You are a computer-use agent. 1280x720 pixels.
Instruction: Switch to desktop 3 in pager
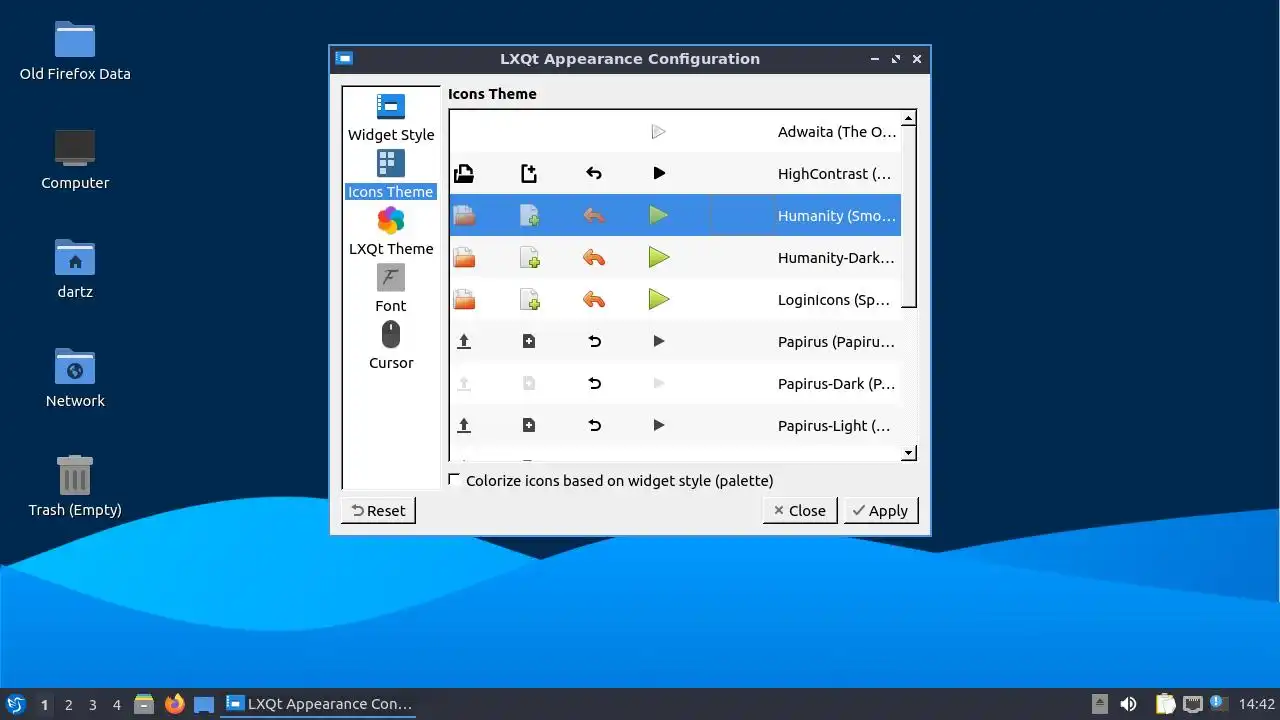(93, 705)
